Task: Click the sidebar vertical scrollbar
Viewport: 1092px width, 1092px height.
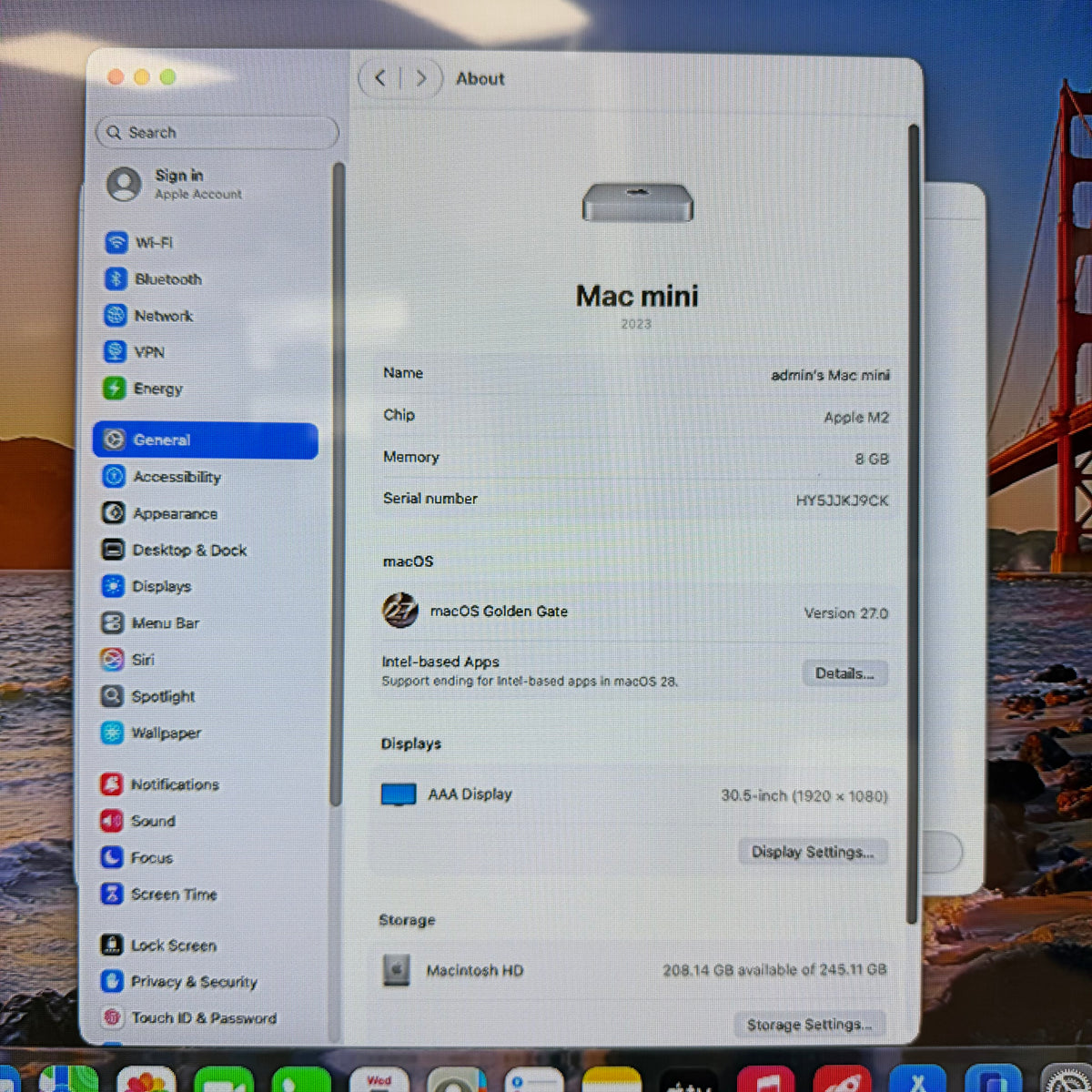Action: (x=337, y=483)
